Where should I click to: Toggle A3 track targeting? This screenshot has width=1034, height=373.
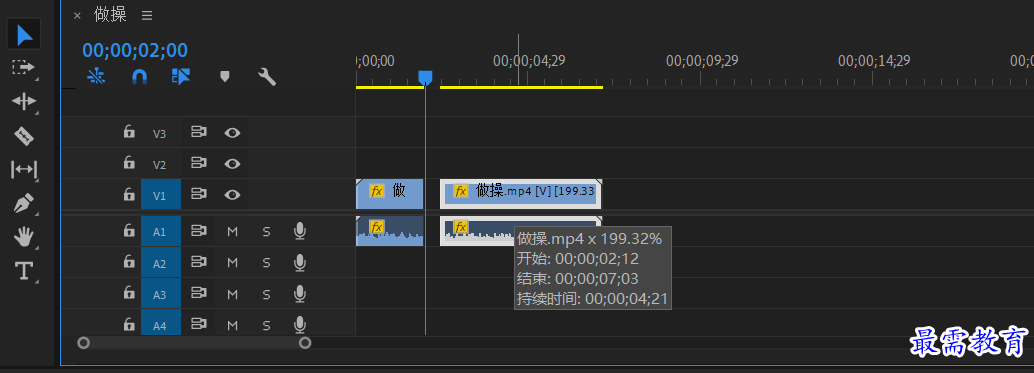(x=160, y=294)
